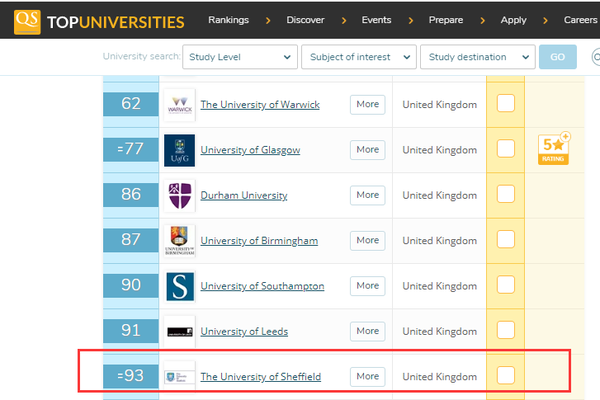Open the Study destination dropdown
Screen dimensions: 600x400
pyautogui.click(x=478, y=57)
